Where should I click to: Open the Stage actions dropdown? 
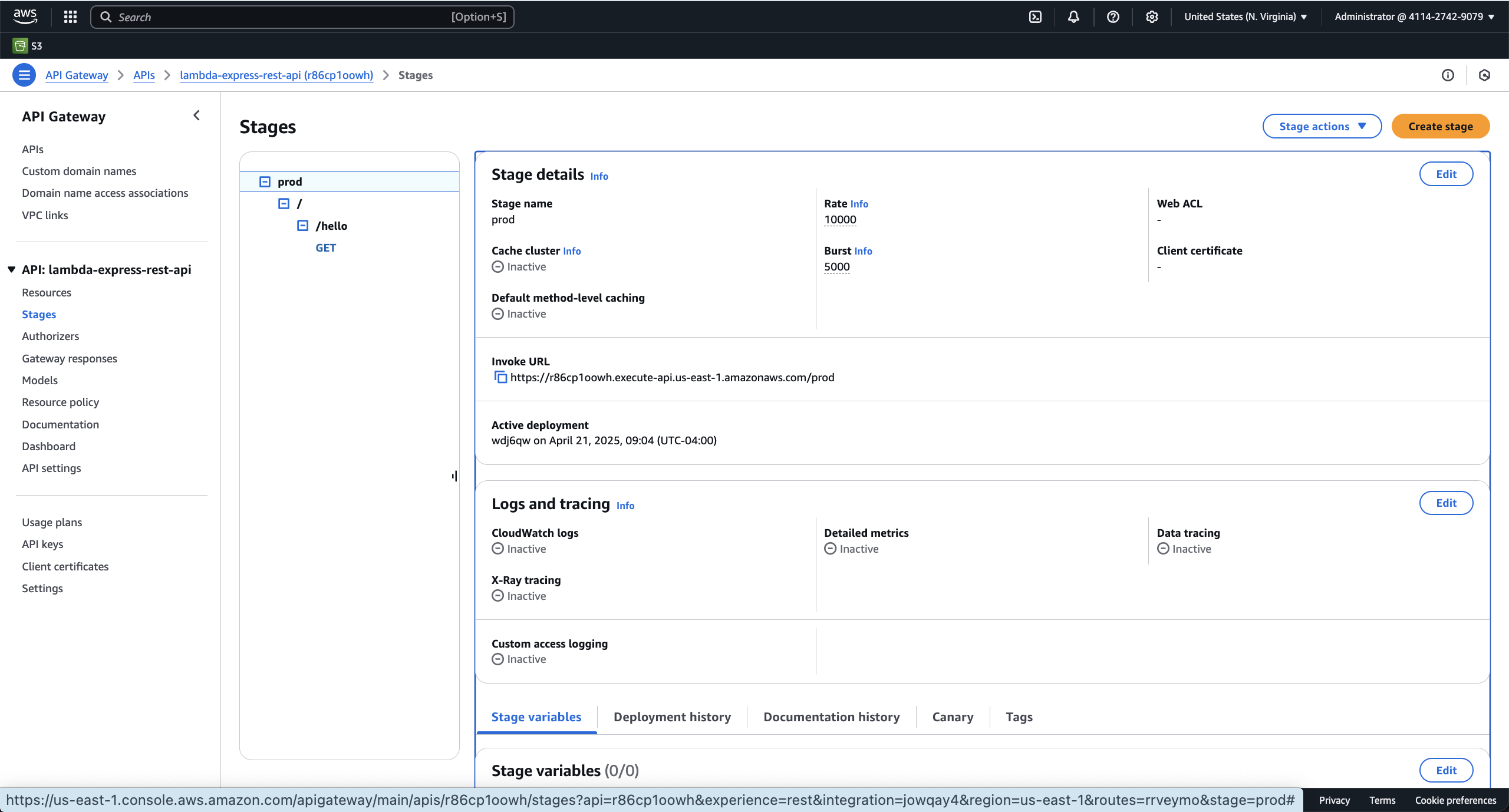1322,126
